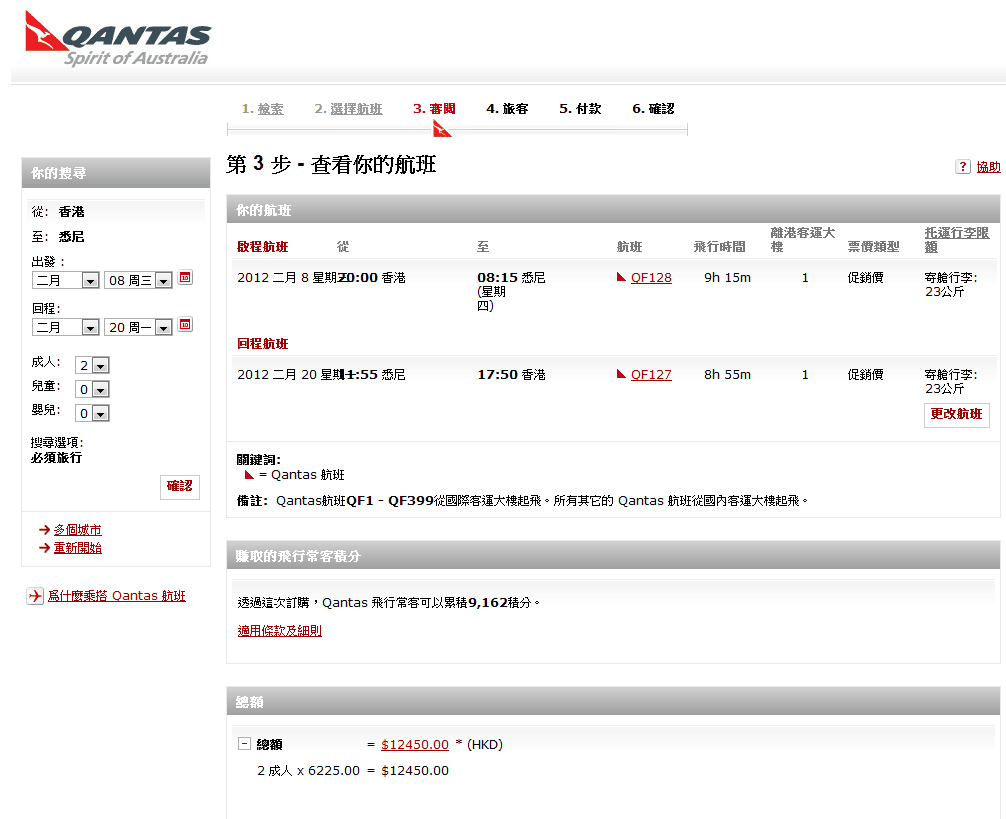The height and width of the screenshot is (819, 1006).
Task: Click the Qantas tail icon beside QF128
Action: tap(622, 278)
